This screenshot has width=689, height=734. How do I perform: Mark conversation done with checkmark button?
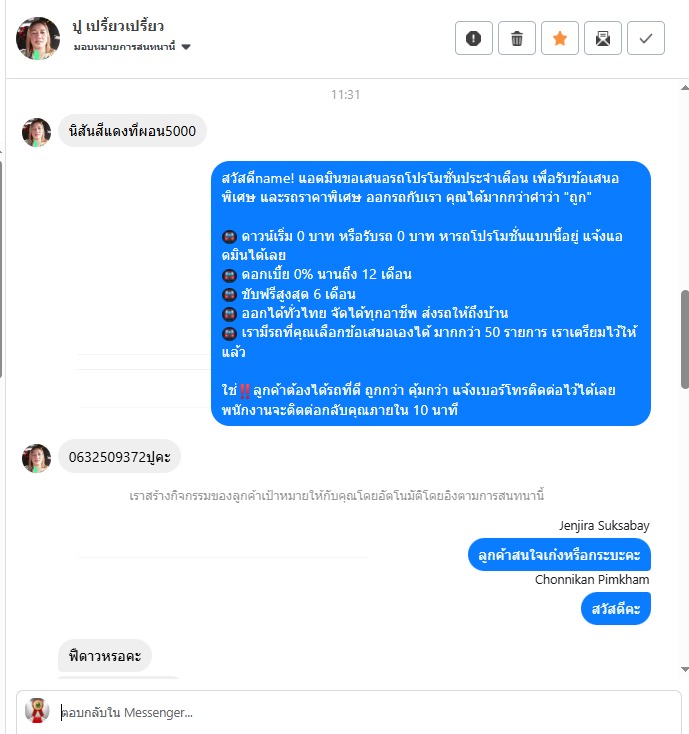tap(646, 38)
